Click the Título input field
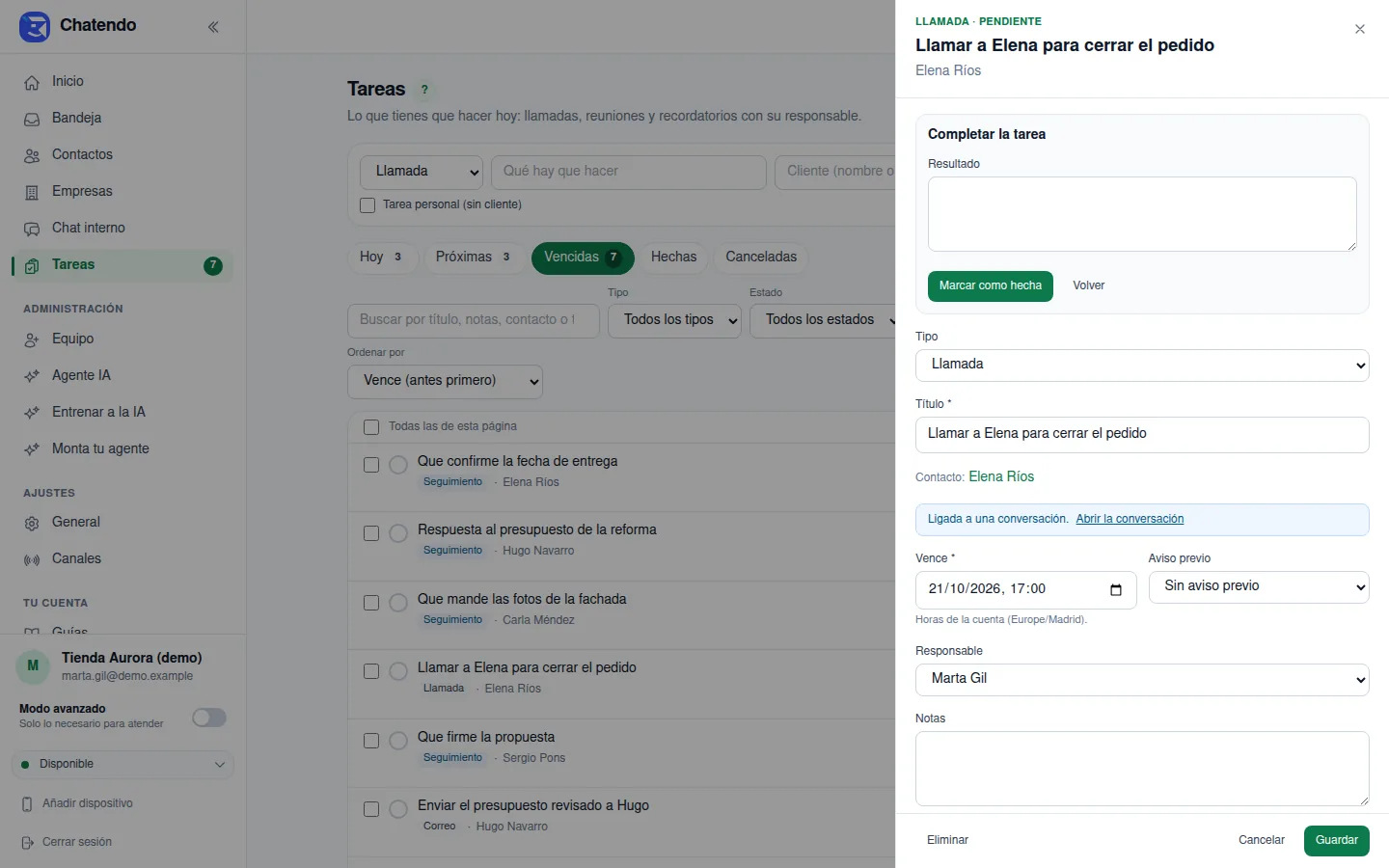The height and width of the screenshot is (868, 1389). (1142, 435)
